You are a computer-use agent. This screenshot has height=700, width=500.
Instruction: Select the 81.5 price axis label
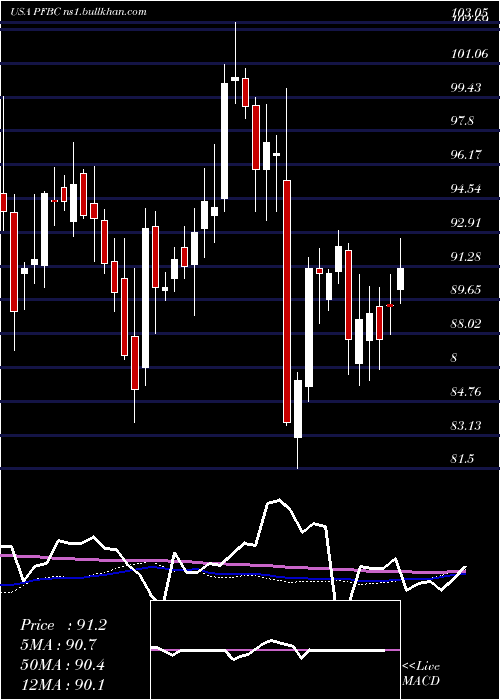[x=462, y=458]
